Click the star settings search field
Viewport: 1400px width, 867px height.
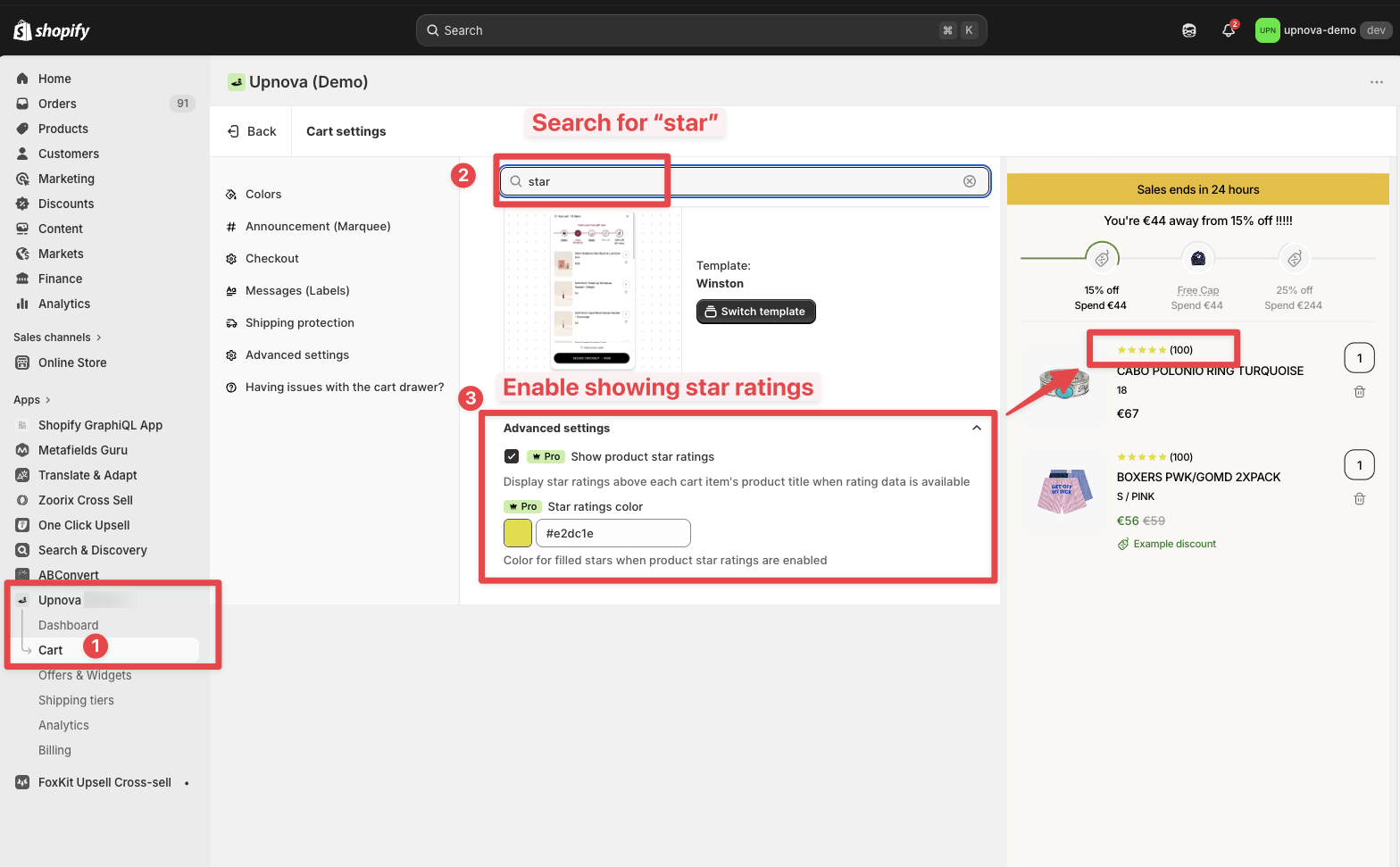click(744, 181)
